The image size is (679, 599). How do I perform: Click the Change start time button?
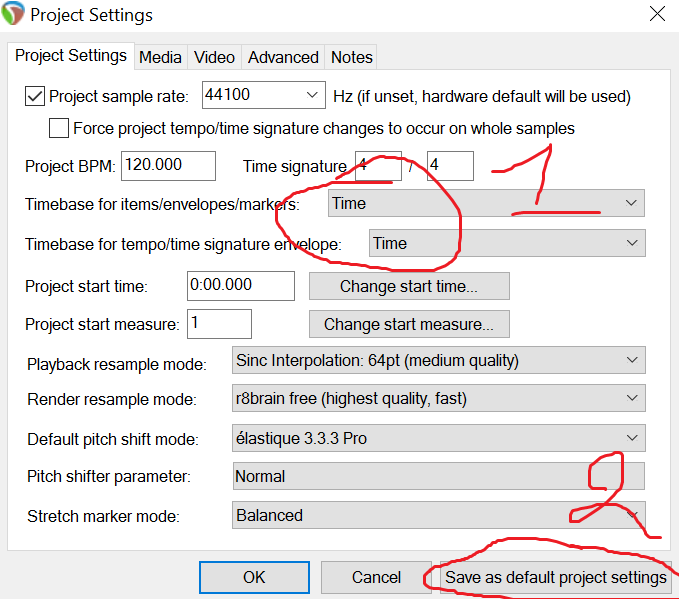(x=408, y=286)
